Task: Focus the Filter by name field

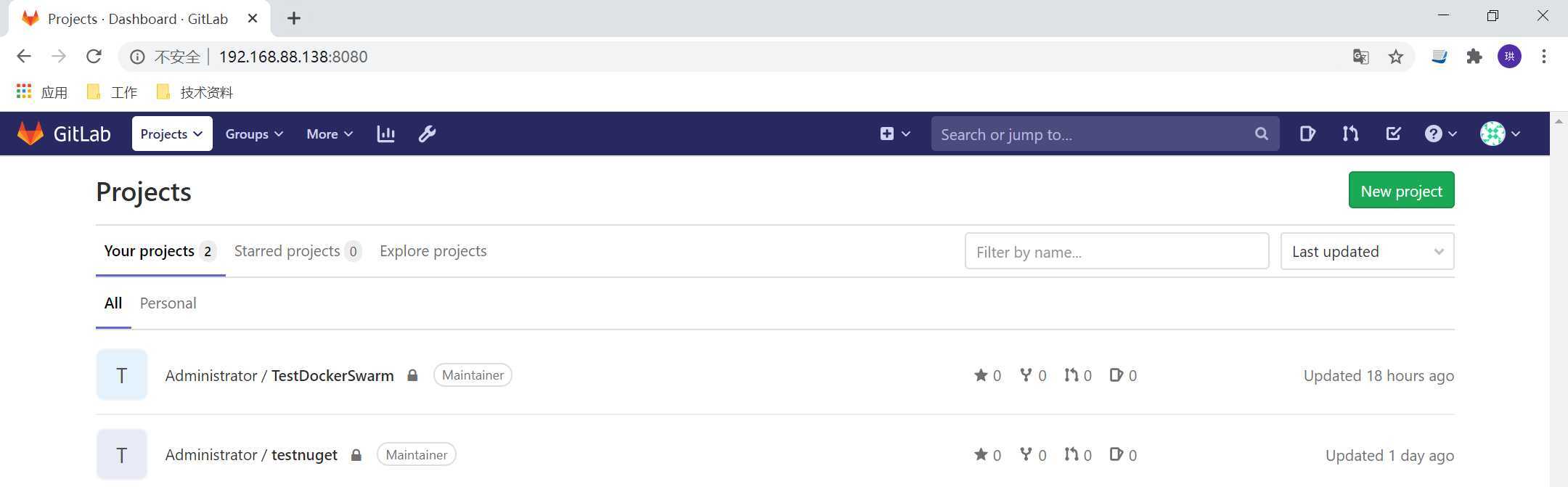Action: pyautogui.click(x=1116, y=251)
